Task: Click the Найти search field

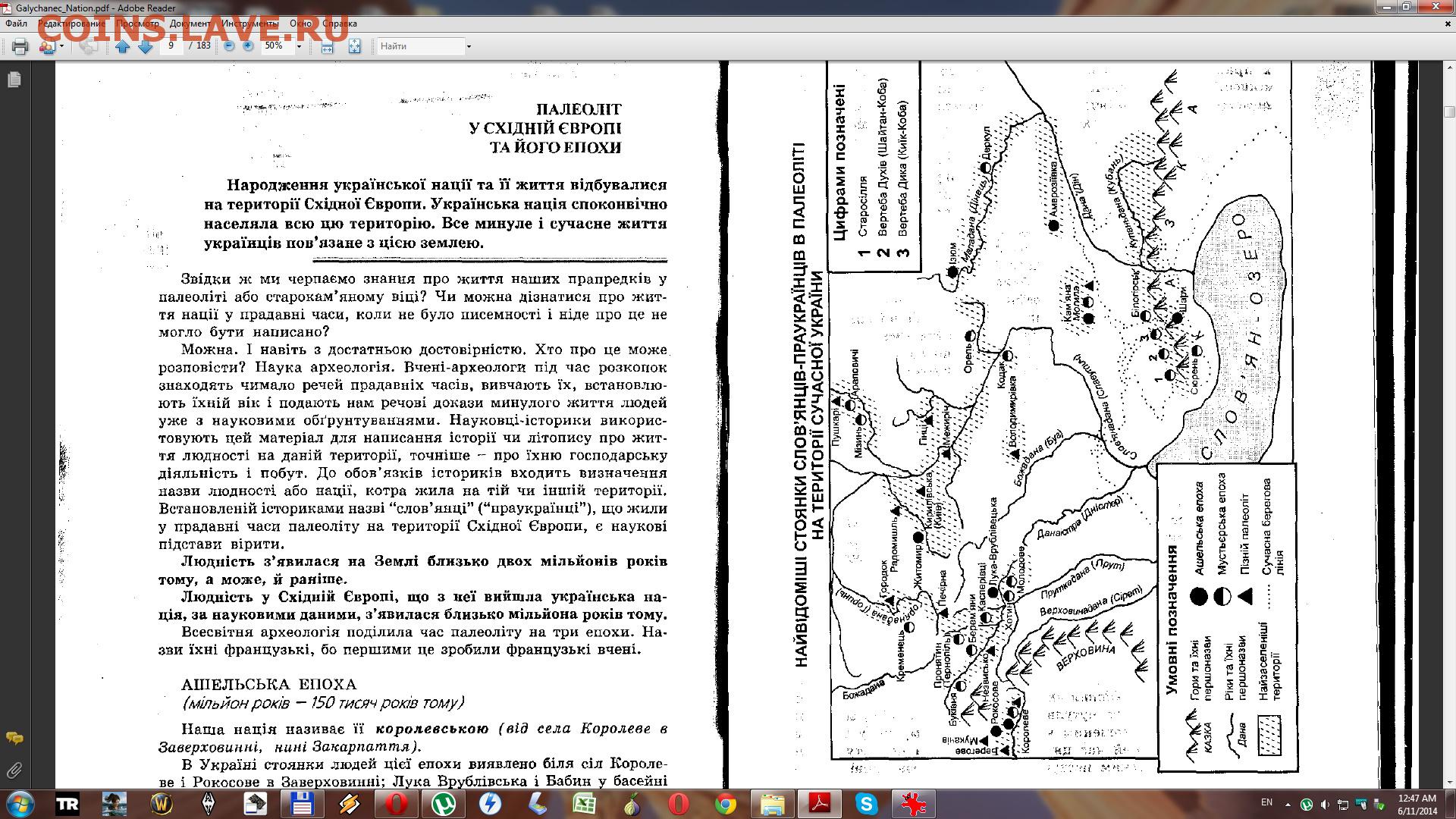Action: coord(421,46)
